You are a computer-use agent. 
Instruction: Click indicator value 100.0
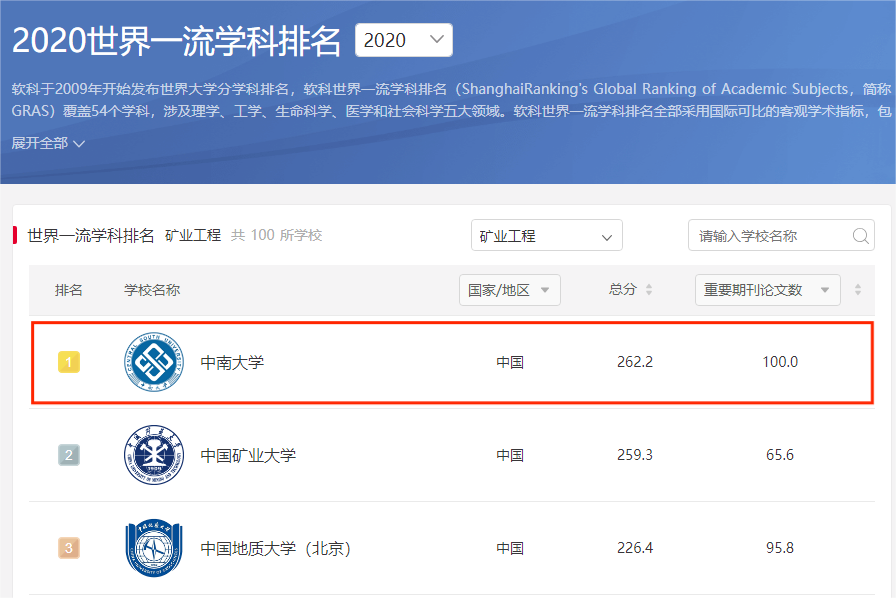pyautogui.click(x=780, y=362)
